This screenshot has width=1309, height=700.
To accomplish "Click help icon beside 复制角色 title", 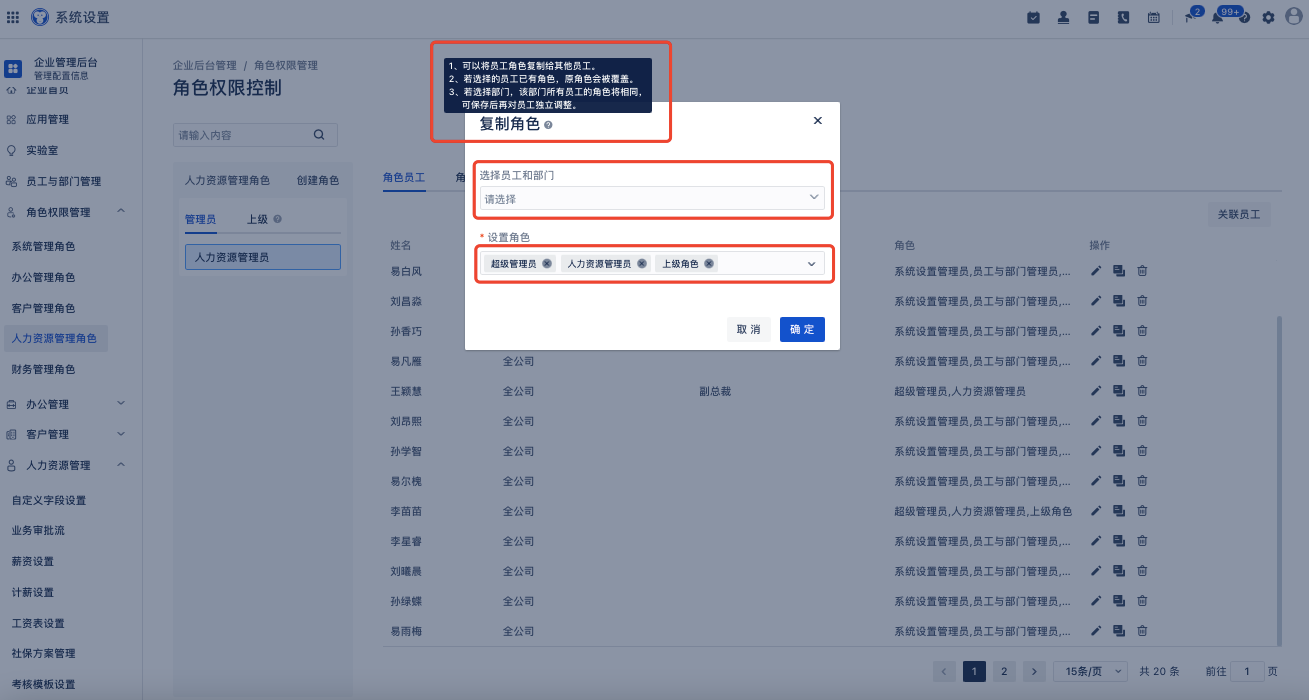I will pyautogui.click(x=548, y=125).
